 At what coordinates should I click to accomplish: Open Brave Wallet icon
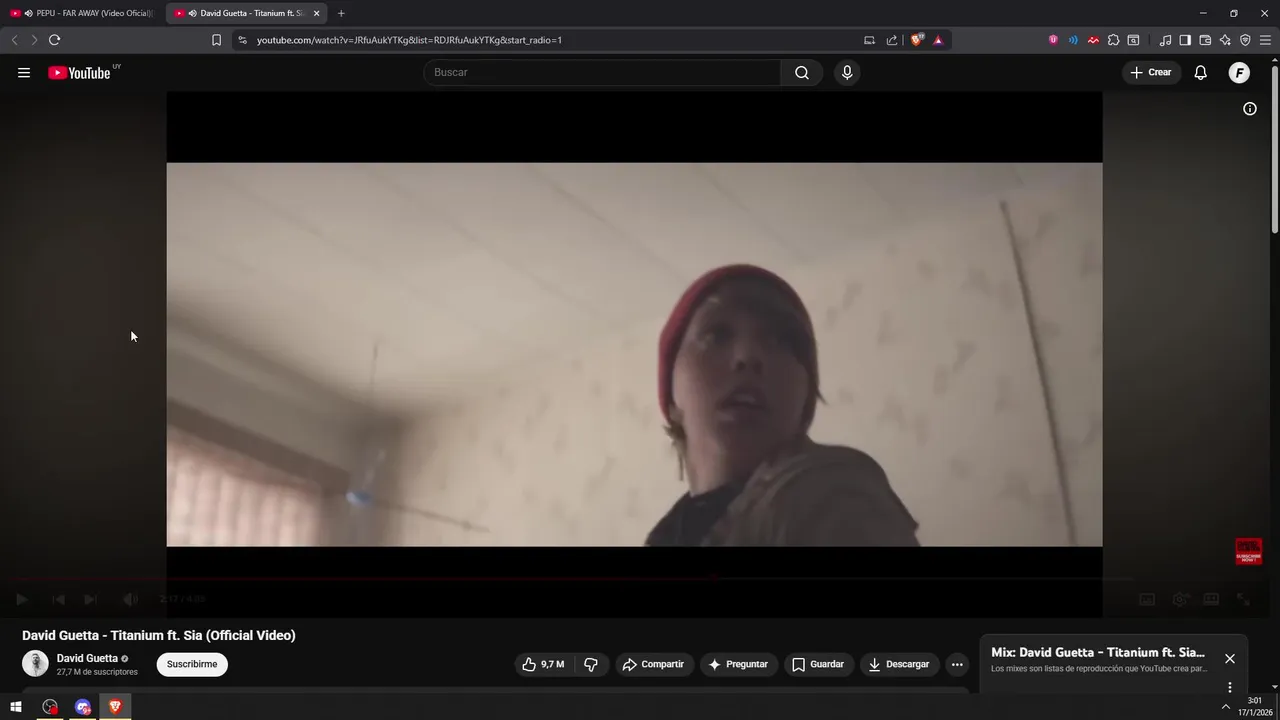[1205, 40]
